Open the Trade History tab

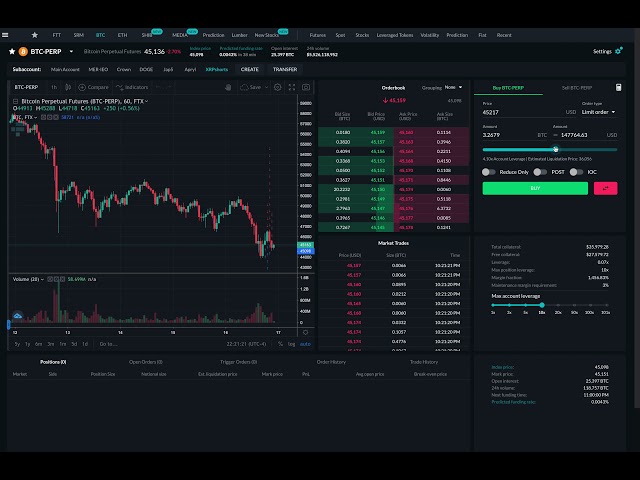(424, 362)
